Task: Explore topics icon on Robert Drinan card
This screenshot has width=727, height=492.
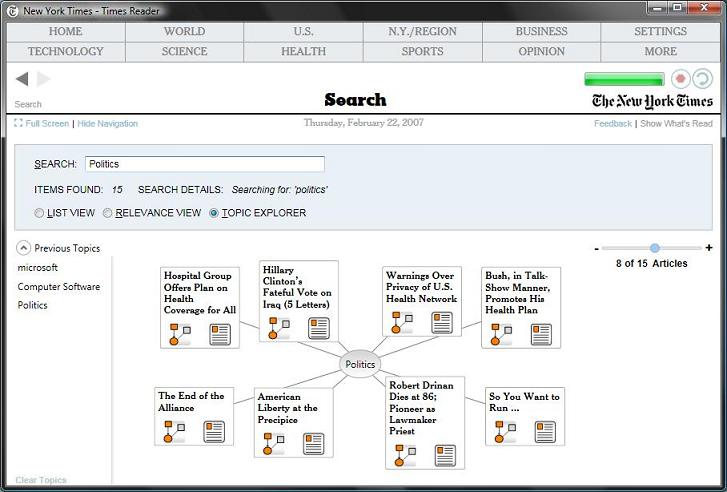Action: pos(405,455)
